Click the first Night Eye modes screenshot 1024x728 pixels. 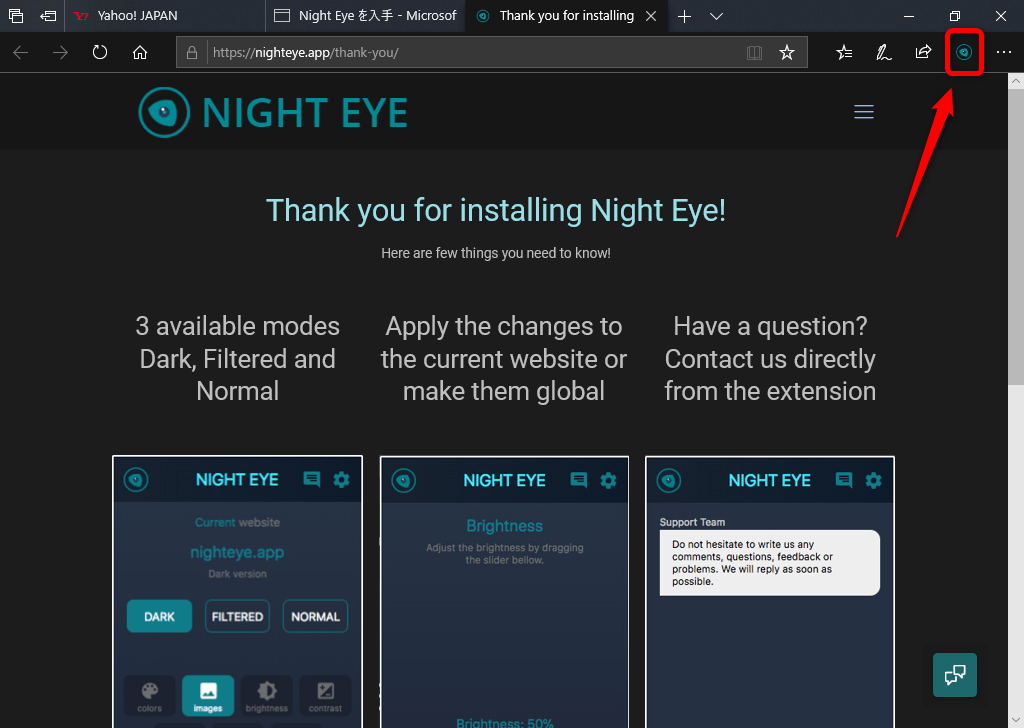click(x=237, y=591)
